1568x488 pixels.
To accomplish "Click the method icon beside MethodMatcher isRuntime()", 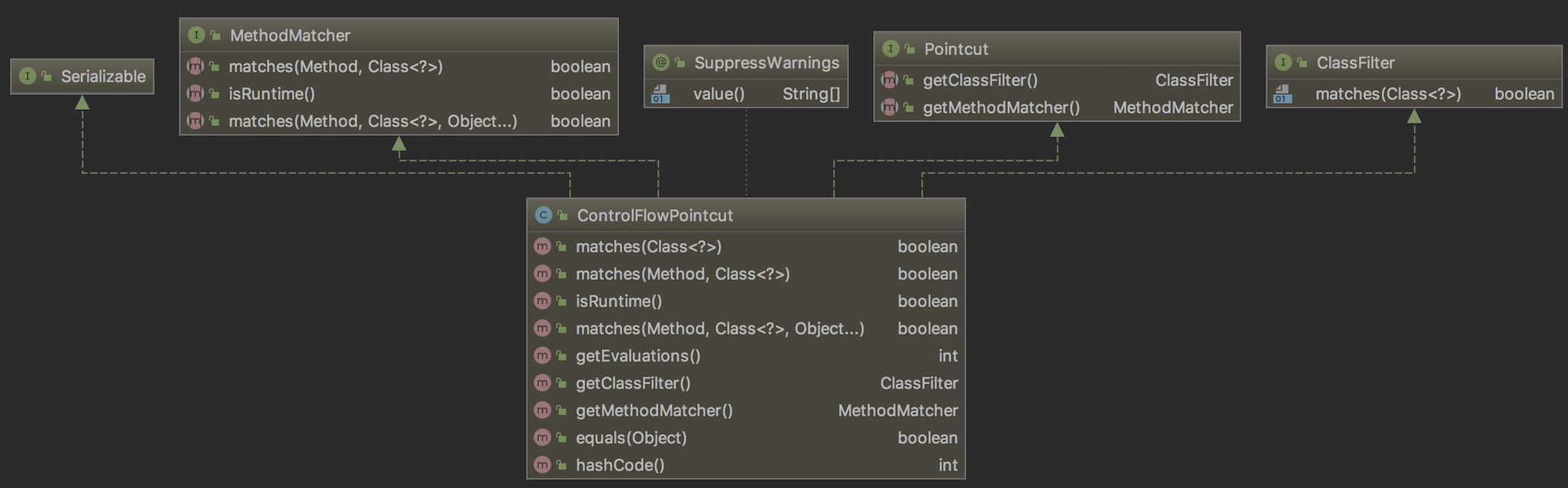I will 195,94.
